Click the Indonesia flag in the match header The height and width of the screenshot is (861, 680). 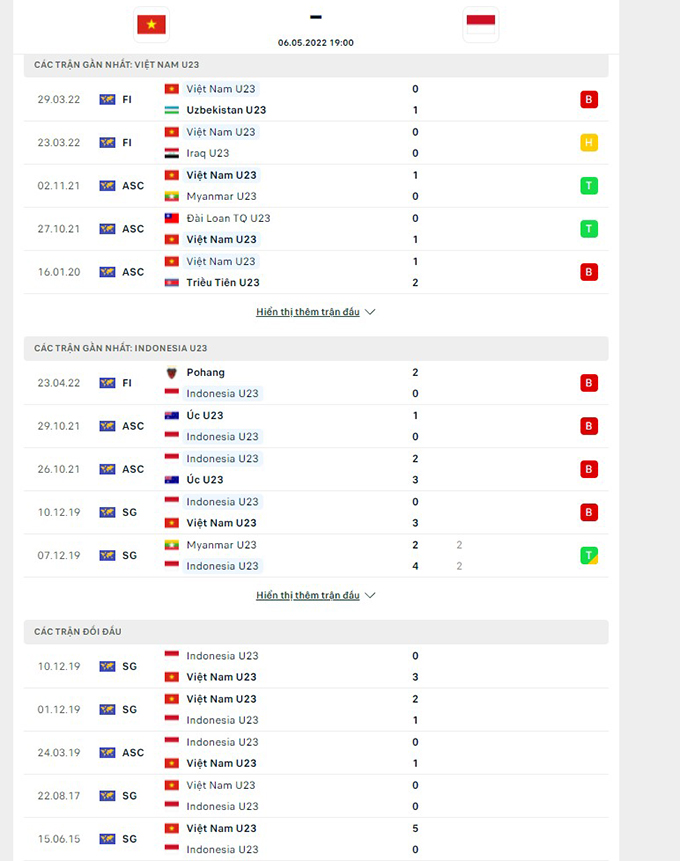481,24
